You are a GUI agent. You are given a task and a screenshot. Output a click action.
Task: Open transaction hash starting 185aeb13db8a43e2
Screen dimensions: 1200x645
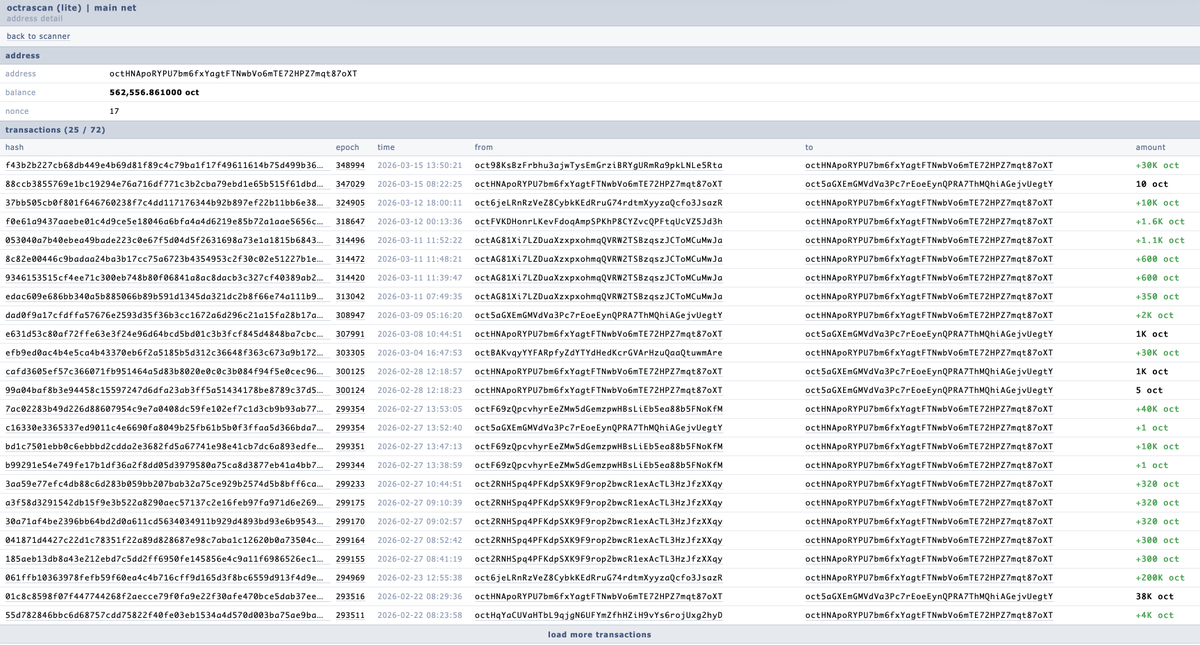coord(165,559)
